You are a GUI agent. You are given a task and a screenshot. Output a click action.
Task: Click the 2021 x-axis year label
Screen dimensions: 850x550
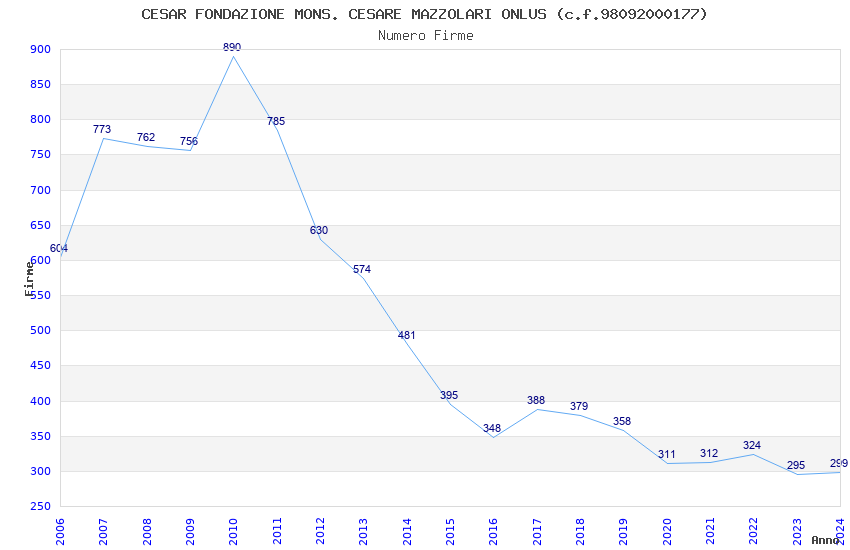tap(710, 532)
